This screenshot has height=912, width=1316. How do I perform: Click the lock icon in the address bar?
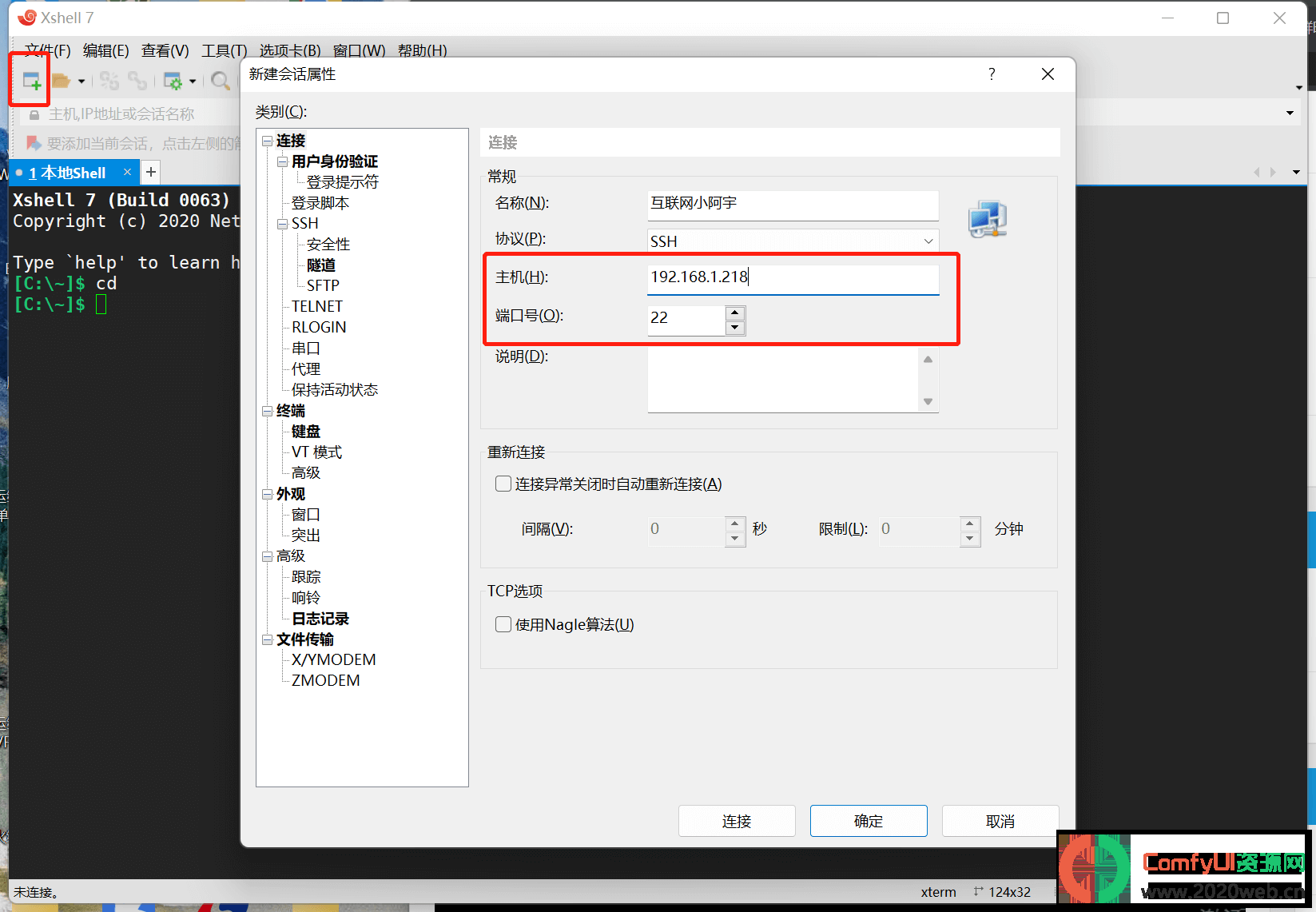[34, 114]
